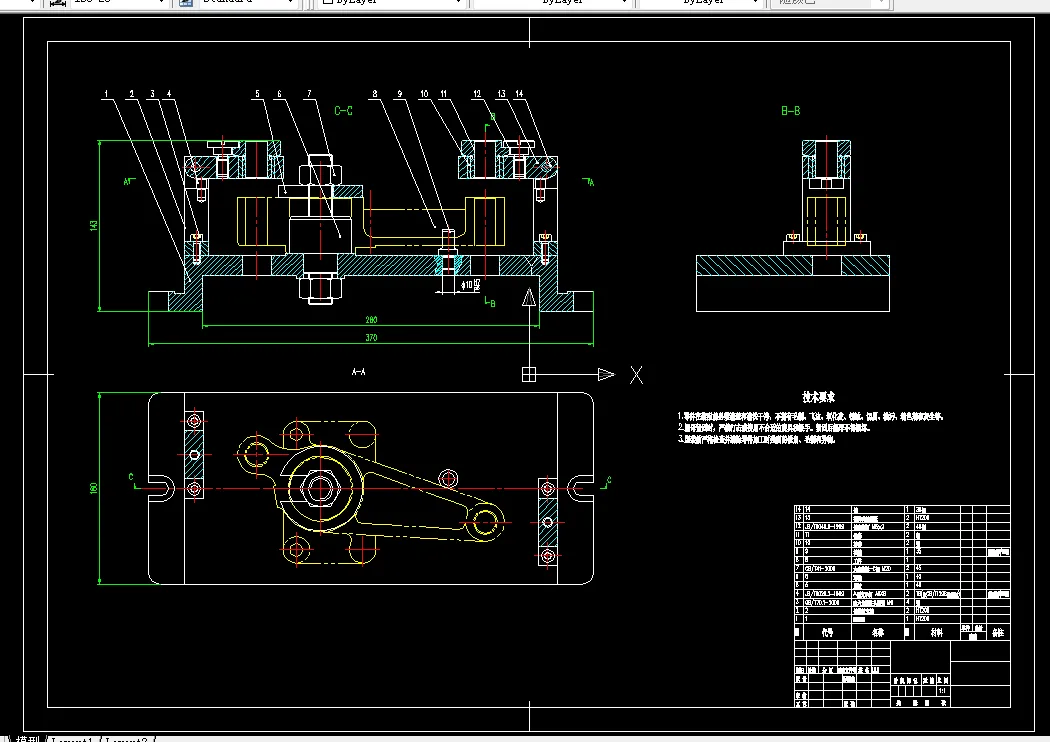
Task: Select the B-B section view title
Action: [791, 110]
